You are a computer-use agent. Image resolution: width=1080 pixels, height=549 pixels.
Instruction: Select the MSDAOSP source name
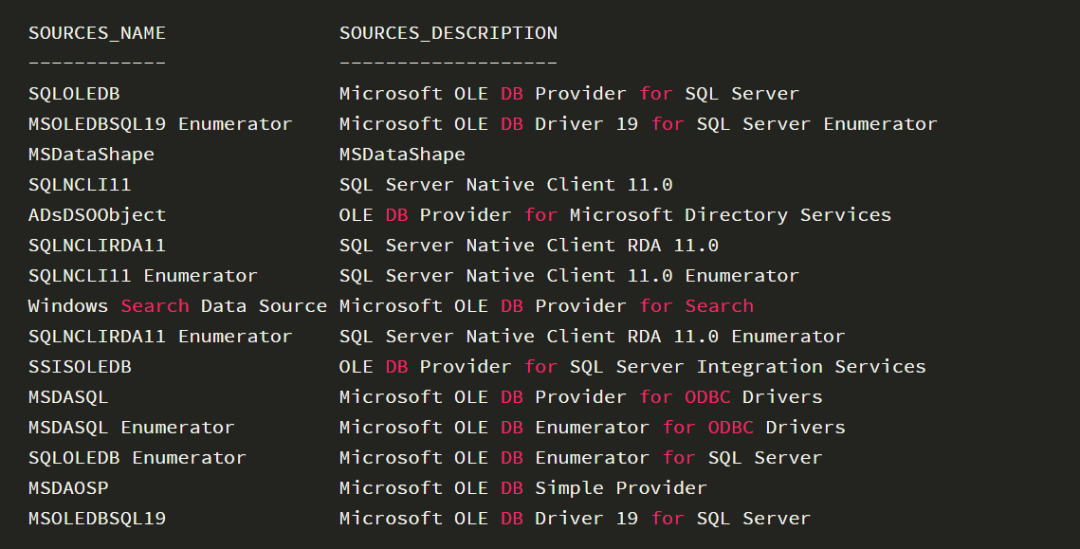[68, 488]
